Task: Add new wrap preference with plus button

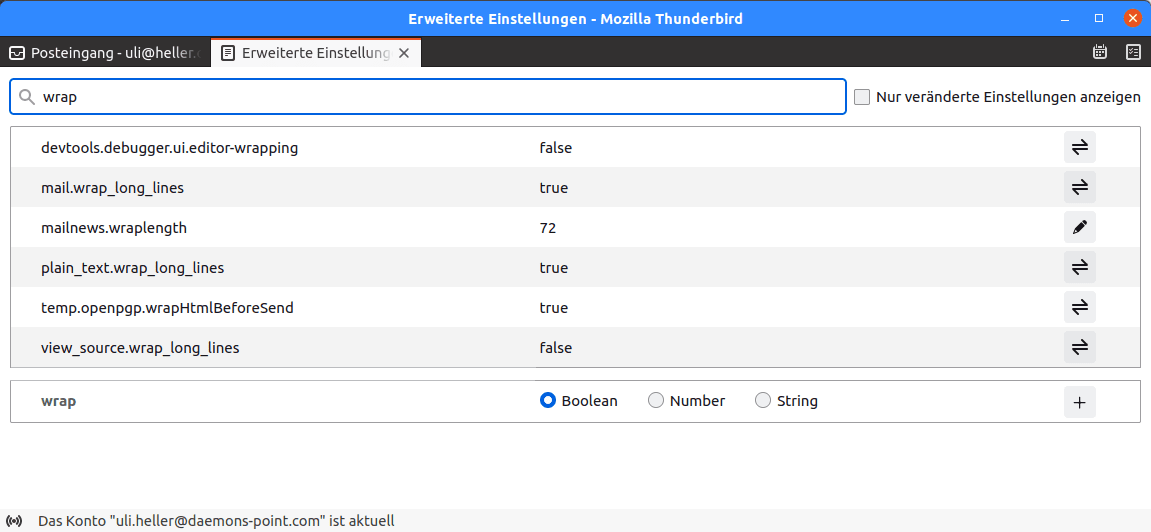Action: coord(1079,402)
